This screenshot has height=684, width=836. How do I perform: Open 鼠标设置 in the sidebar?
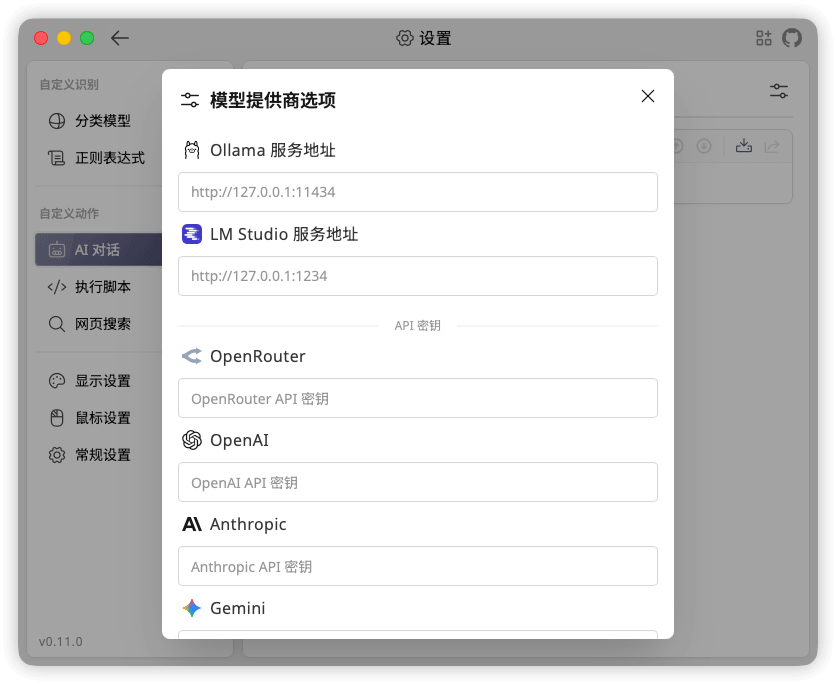[x=99, y=418]
